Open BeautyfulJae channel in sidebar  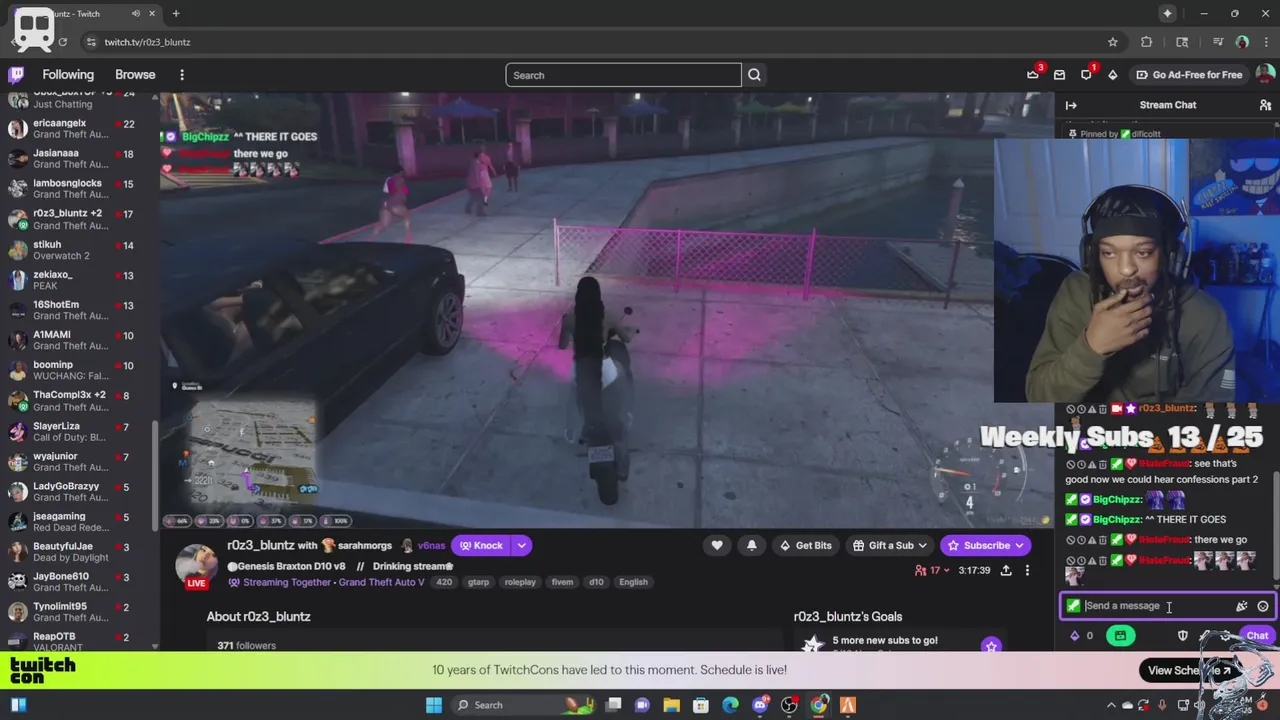click(x=80, y=552)
